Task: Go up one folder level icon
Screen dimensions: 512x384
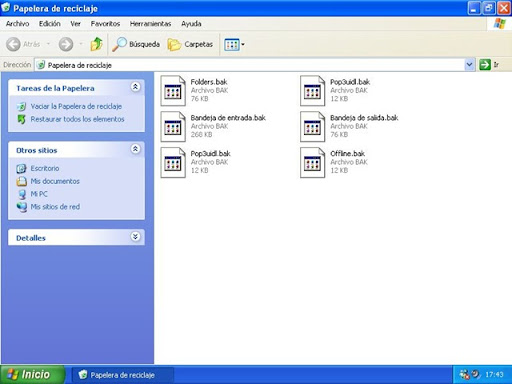Action: [96, 44]
